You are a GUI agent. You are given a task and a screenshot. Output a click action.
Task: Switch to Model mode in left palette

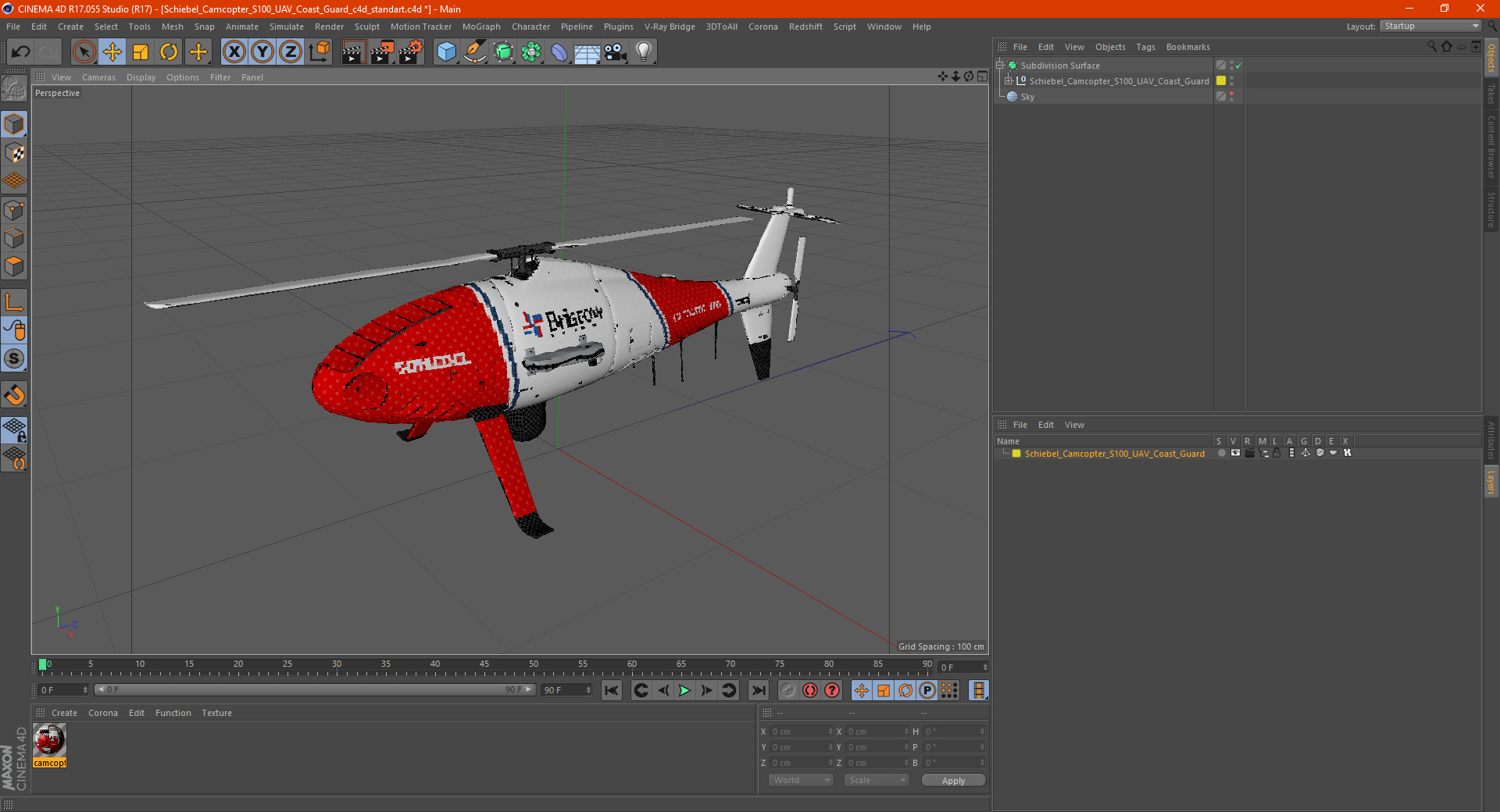[15, 125]
